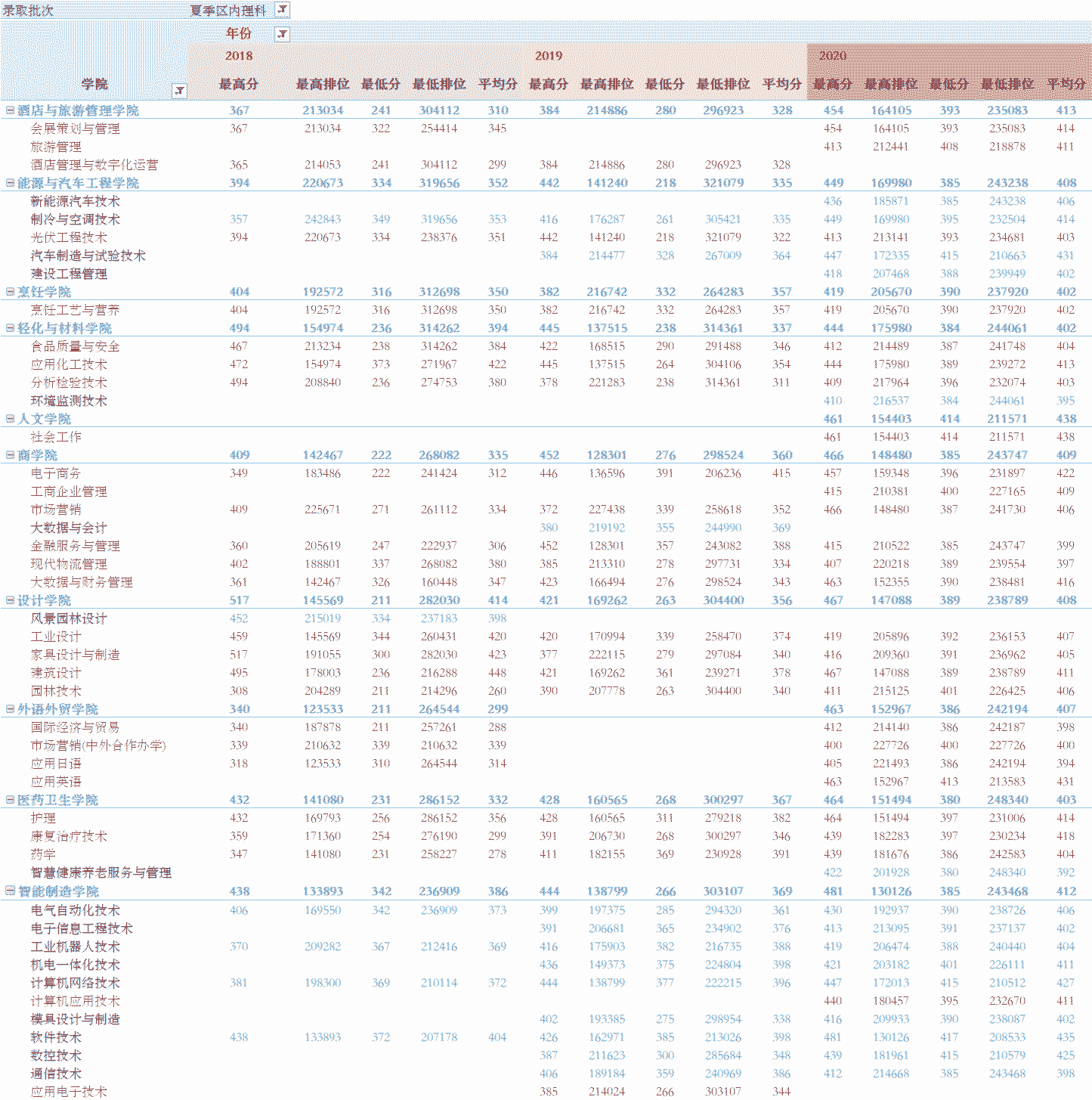
Task: Select the 金融服务与管理 row label
Action: 75,546
